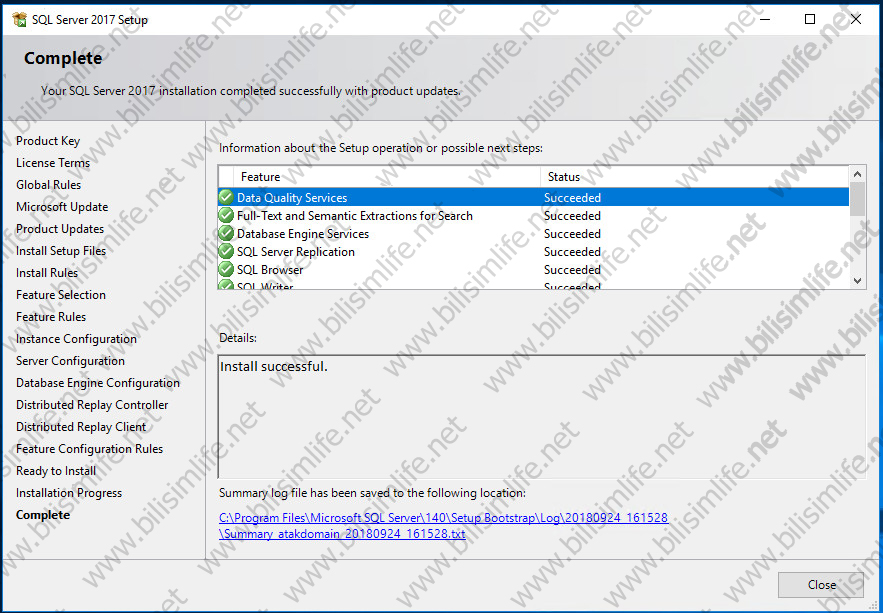
Task: Click Succeeded status of SQL Browser
Action: [x=572, y=270]
